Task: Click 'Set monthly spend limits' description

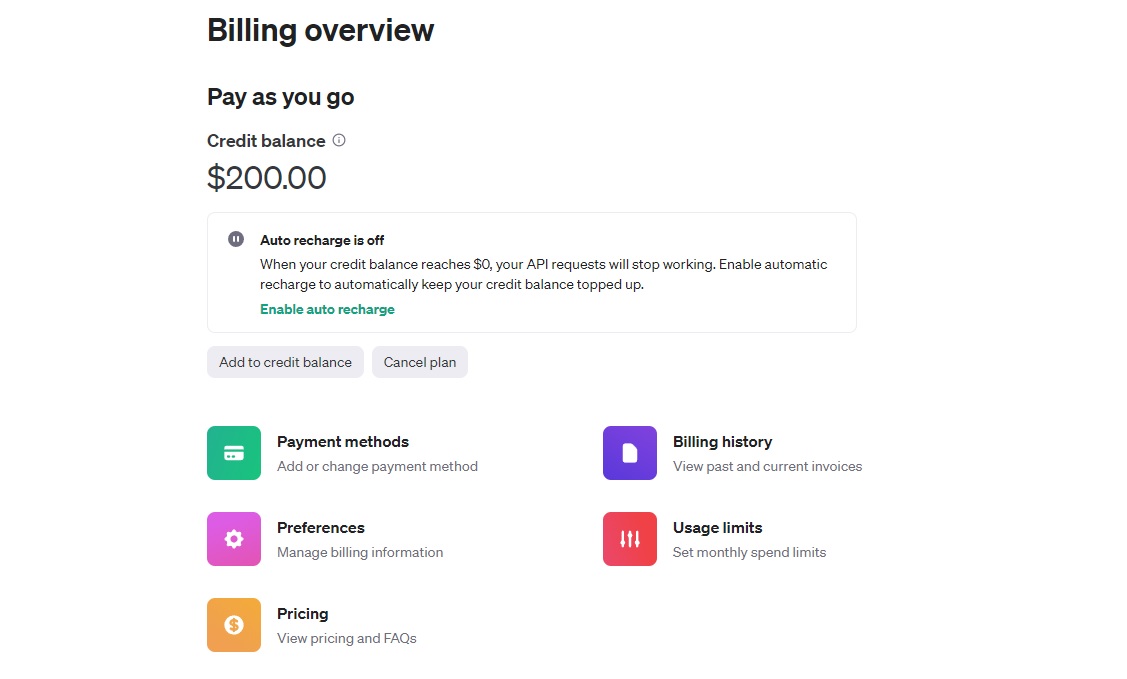Action: pos(749,552)
